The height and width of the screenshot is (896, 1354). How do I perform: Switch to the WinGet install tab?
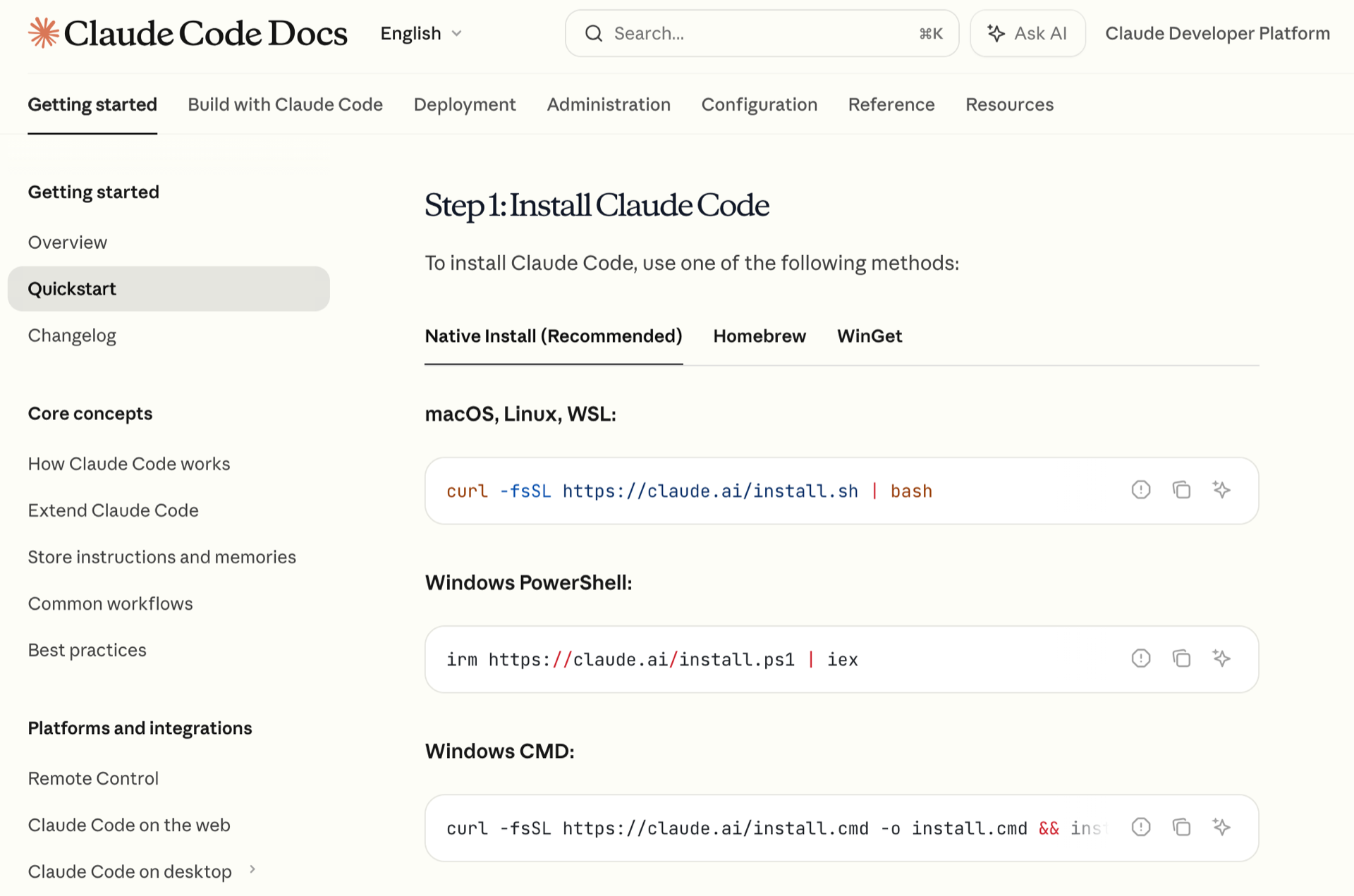869,336
